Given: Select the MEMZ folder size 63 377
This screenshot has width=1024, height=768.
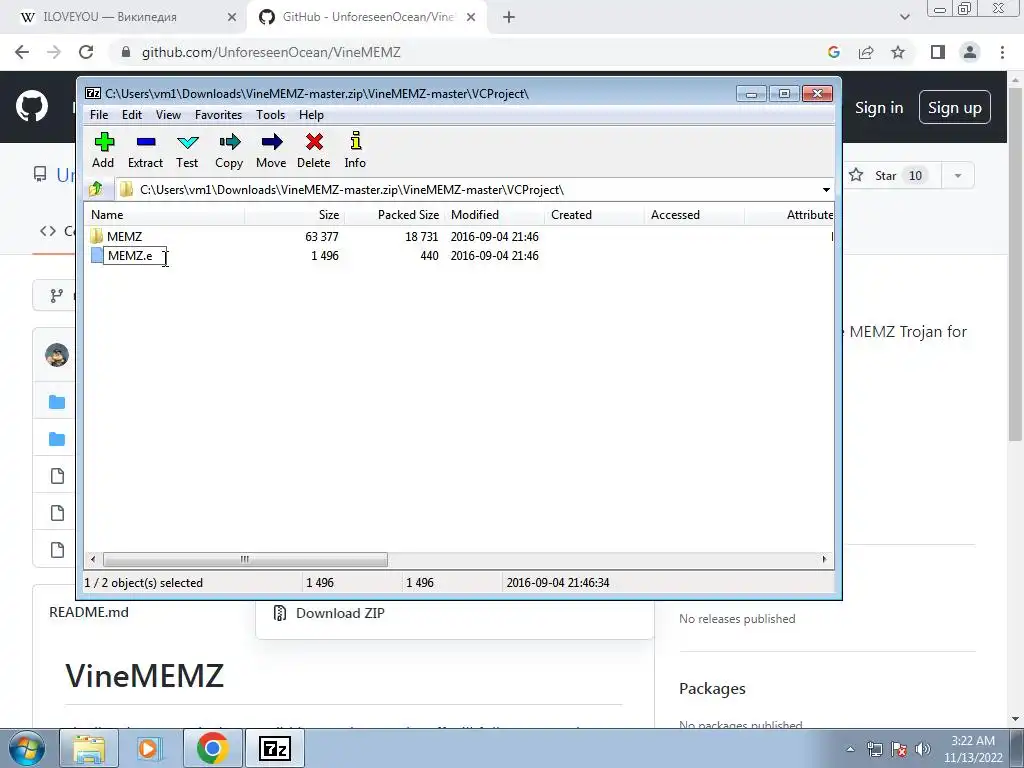Looking at the screenshot, I should pyautogui.click(x=321, y=236).
